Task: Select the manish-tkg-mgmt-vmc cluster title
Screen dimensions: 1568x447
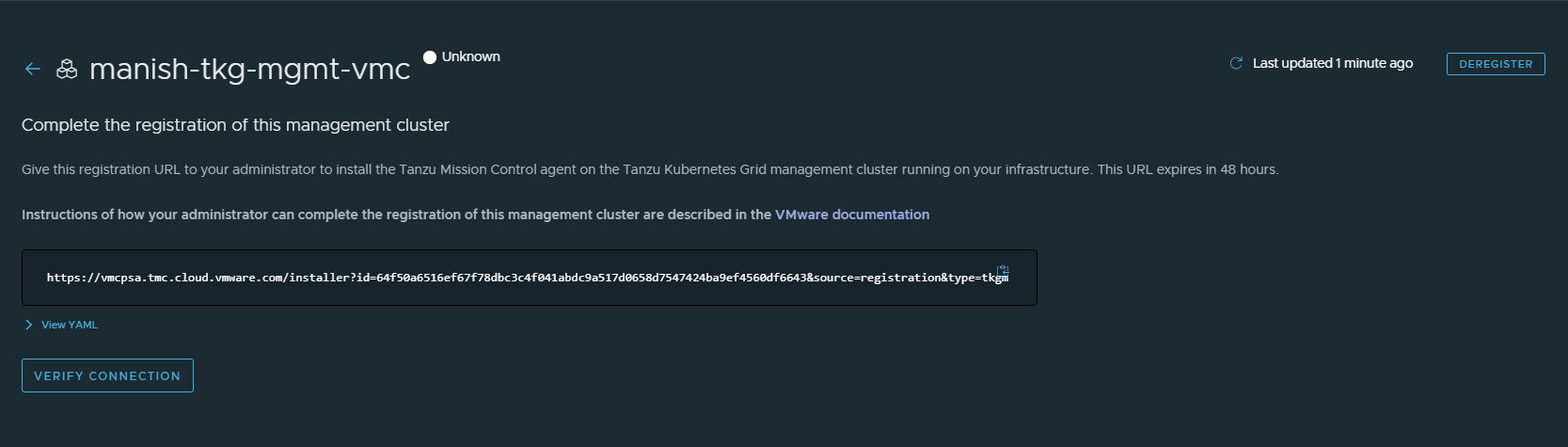Action: [x=249, y=69]
